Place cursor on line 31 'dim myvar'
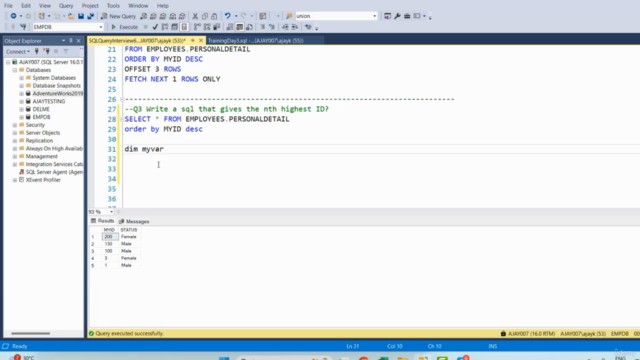640x360 pixels. coord(144,149)
